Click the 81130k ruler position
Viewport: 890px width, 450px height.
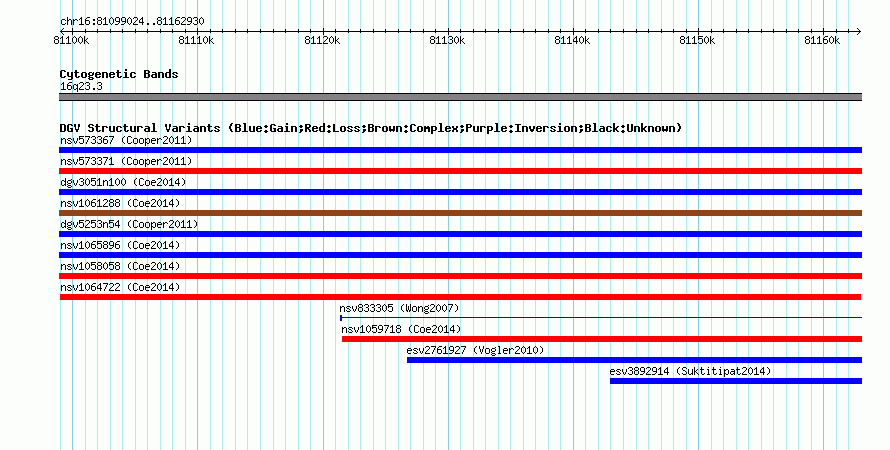pyautogui.click(x=447, y=40)
